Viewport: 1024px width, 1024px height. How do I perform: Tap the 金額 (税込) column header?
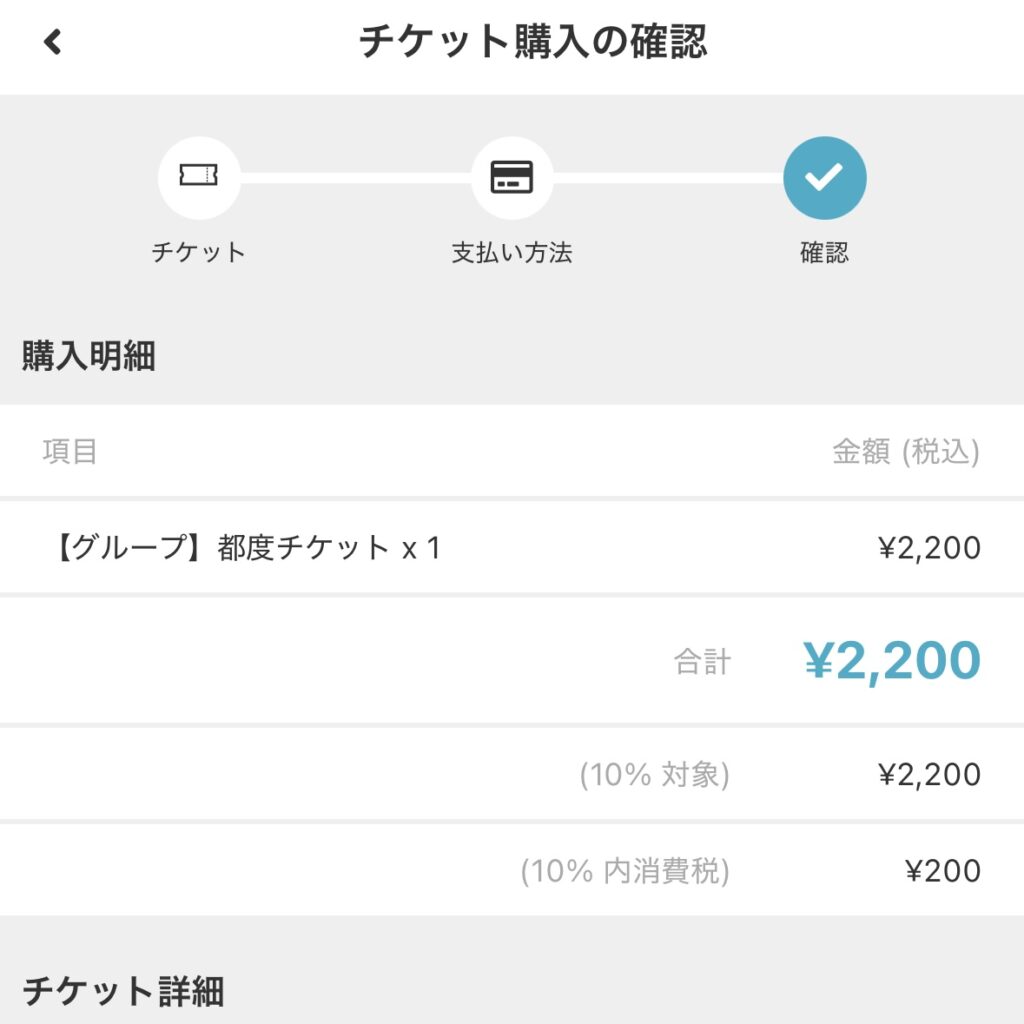pos(906,451)
